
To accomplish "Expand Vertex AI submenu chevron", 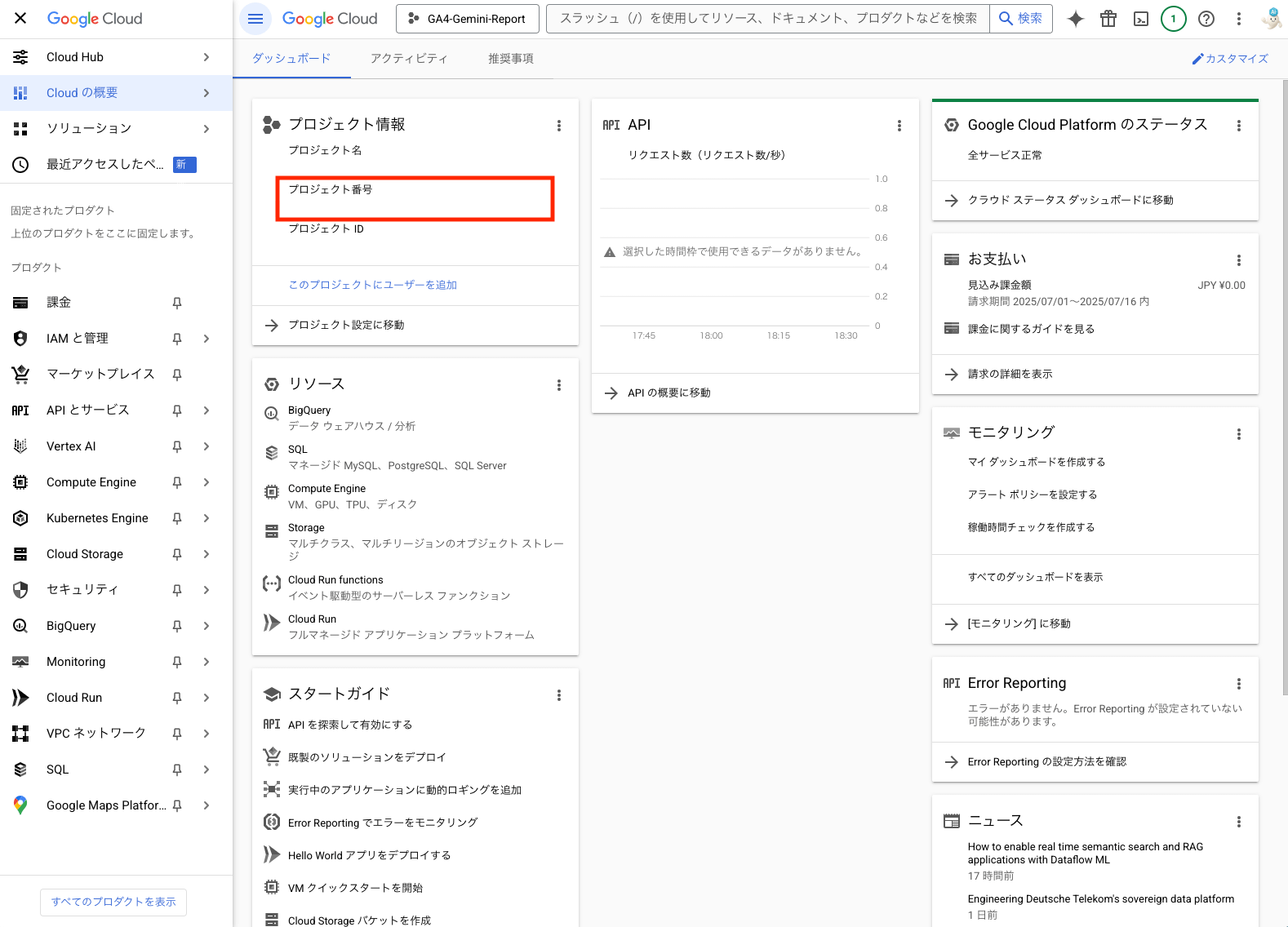I will click(207, 446).
